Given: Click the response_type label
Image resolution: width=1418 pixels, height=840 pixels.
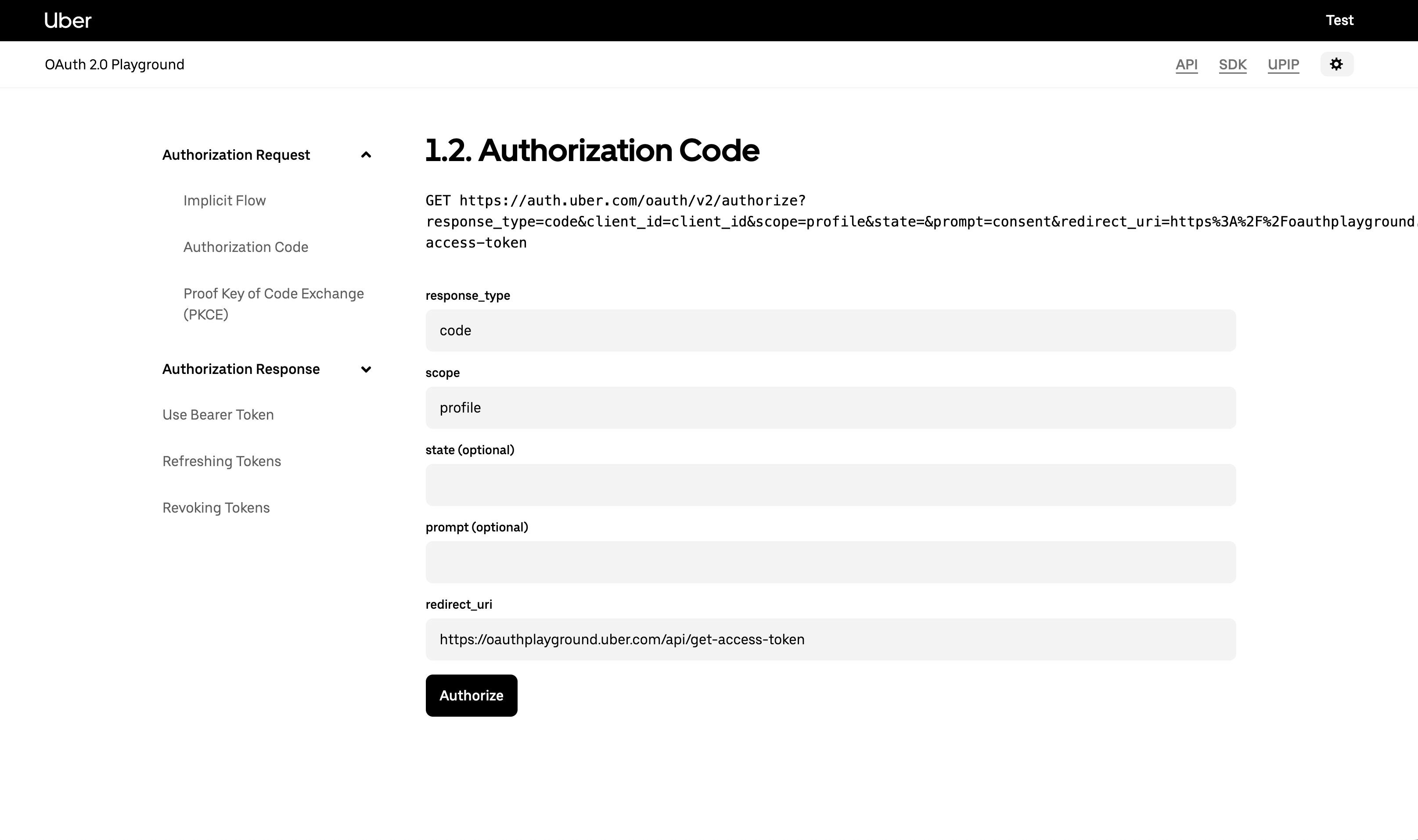Looking at the screenshot, I should pyautogui.click(x=468, y=295).
